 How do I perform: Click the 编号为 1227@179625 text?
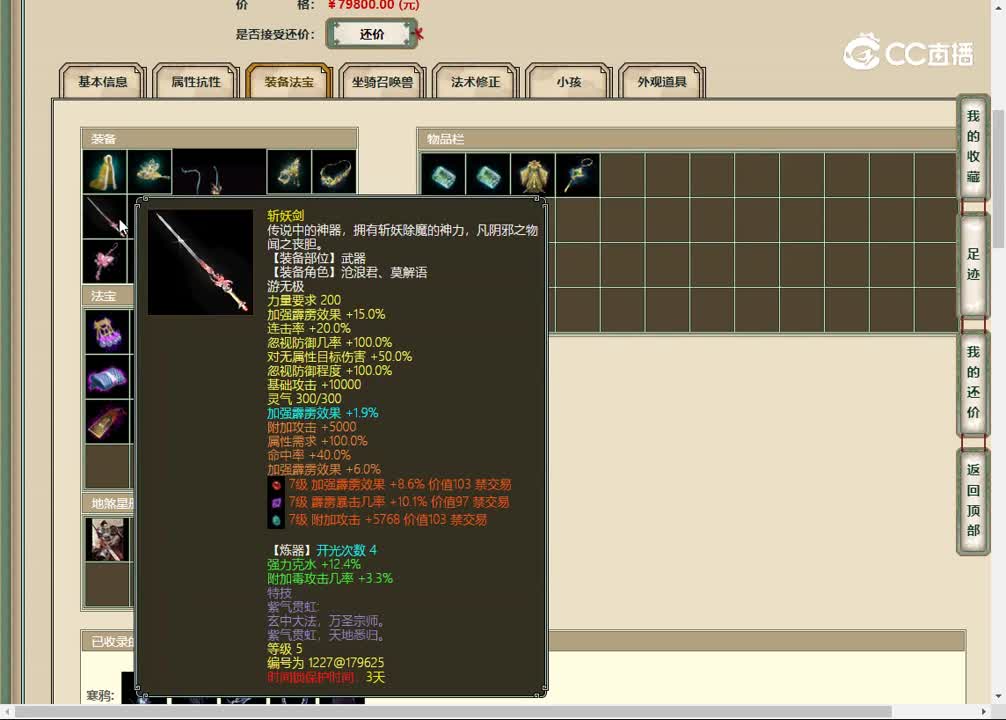pos(326,663)
